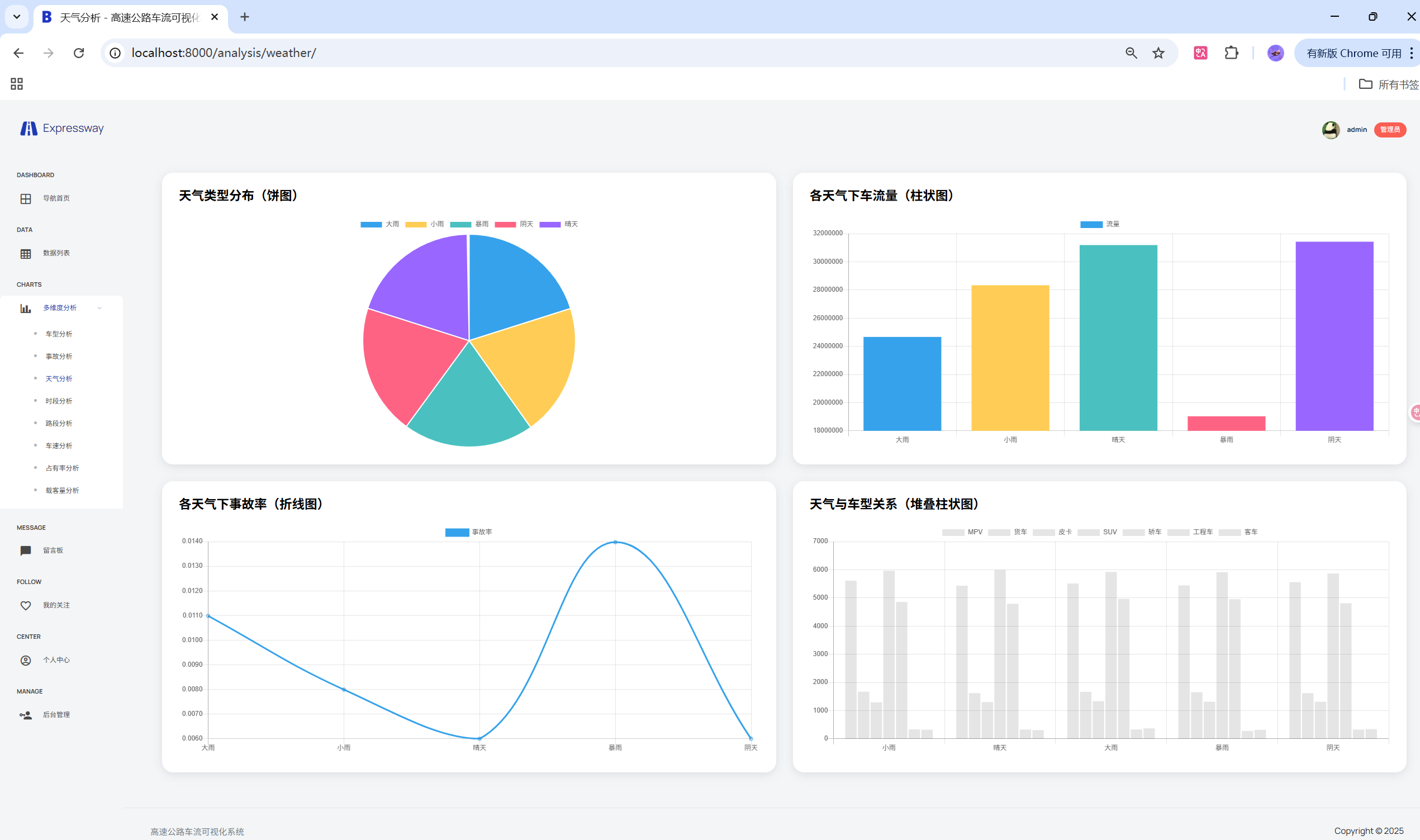Image resolution: width=1420 pixels, height=840 pixels.
Task: Open the browser extensions puzzle icon
Action: pyautogui.click(x=1231, y=53)
